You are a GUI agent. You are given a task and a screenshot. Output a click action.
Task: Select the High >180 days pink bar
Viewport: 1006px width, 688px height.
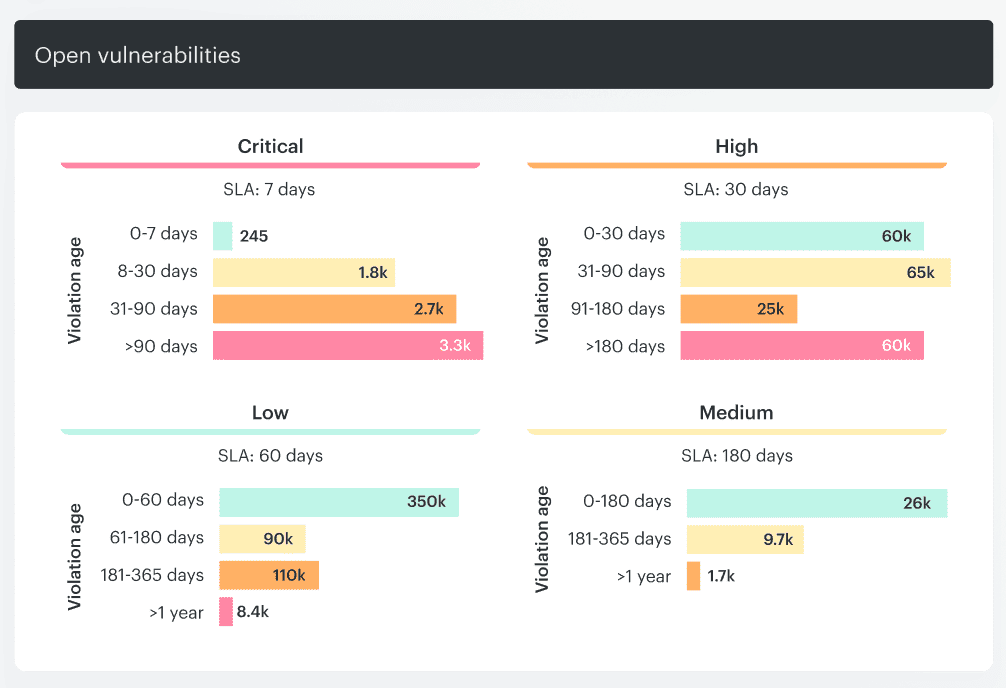802,346
